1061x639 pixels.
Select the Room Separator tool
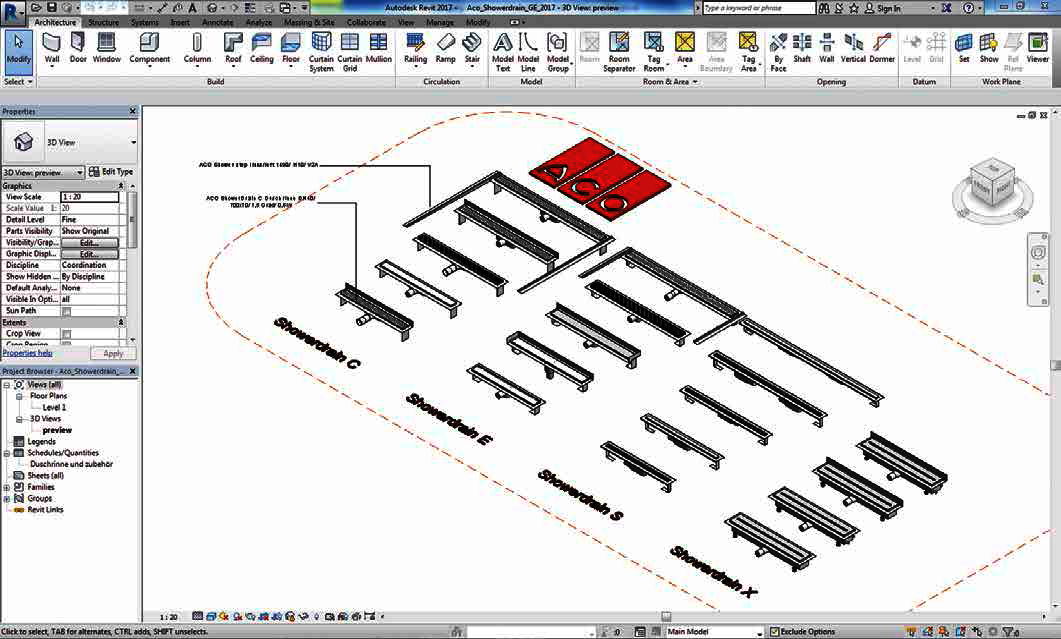click(619, 53)
